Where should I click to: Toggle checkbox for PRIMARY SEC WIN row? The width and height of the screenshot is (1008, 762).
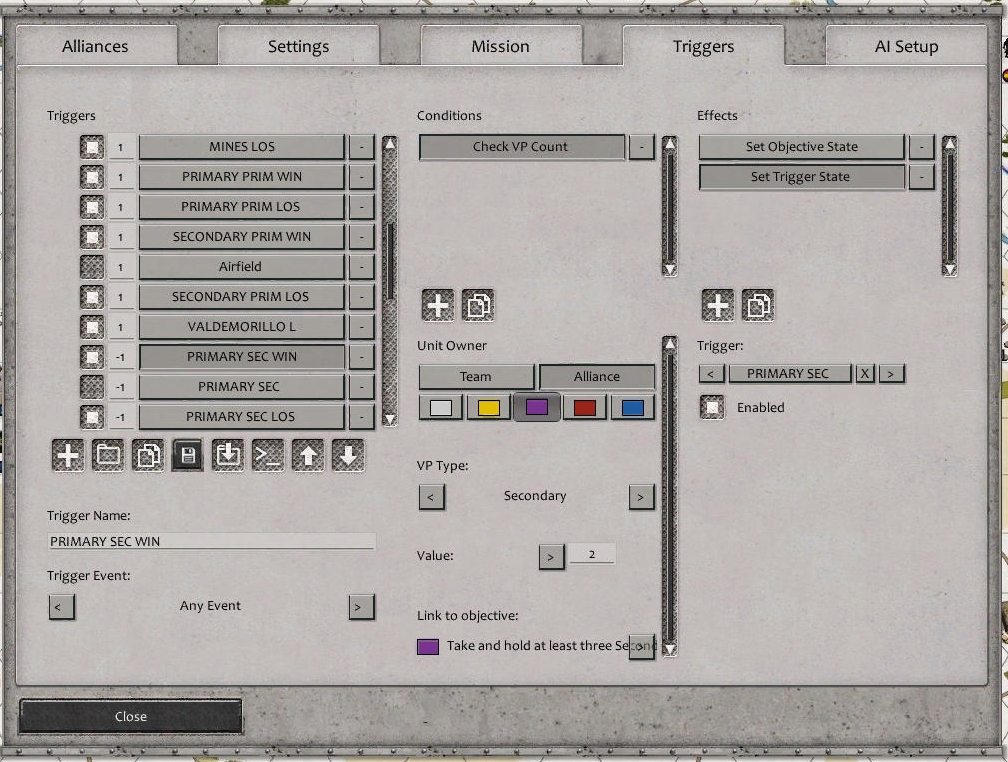(92, 357)
